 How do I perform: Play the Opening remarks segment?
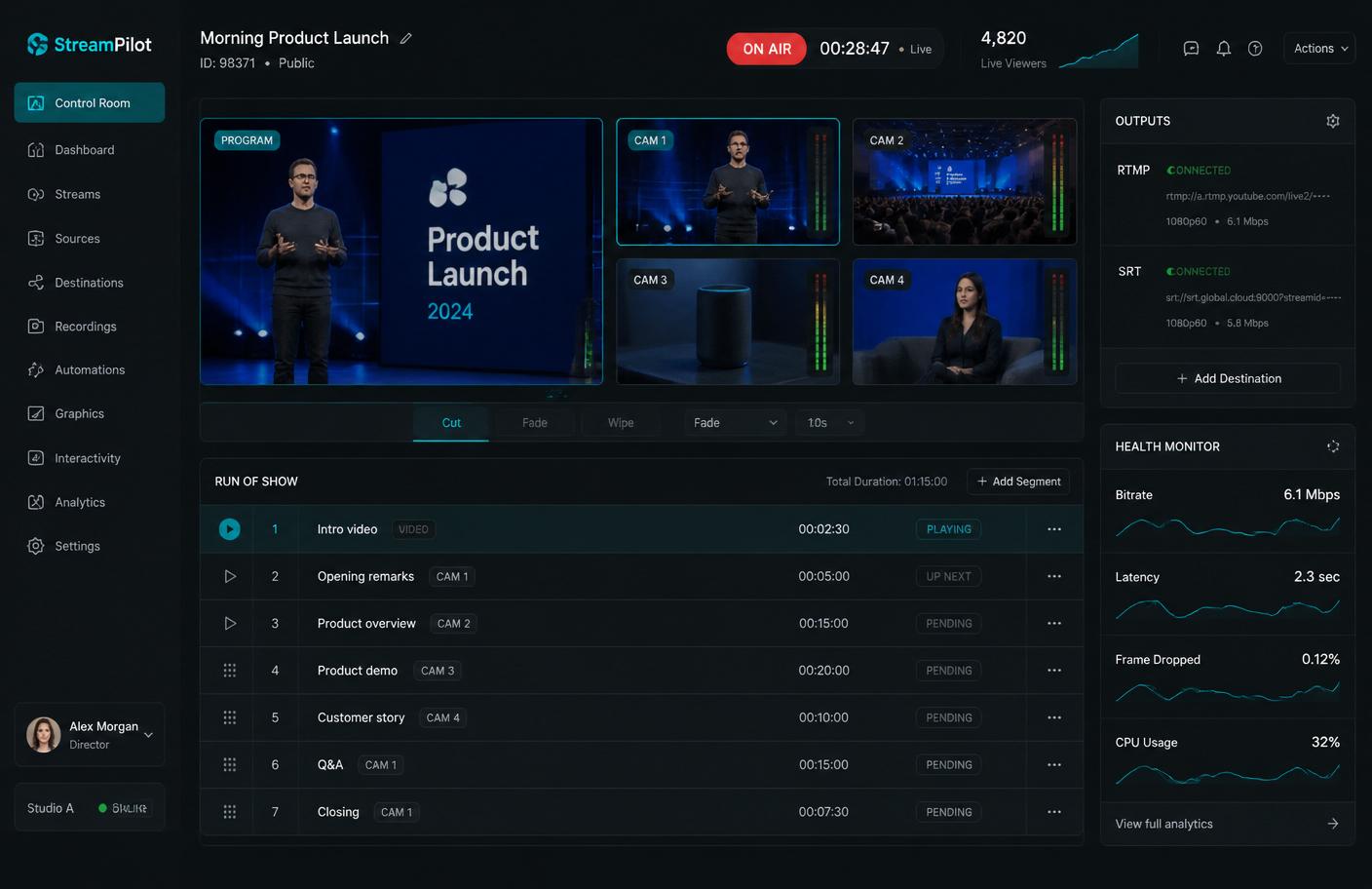click(230, 576)
